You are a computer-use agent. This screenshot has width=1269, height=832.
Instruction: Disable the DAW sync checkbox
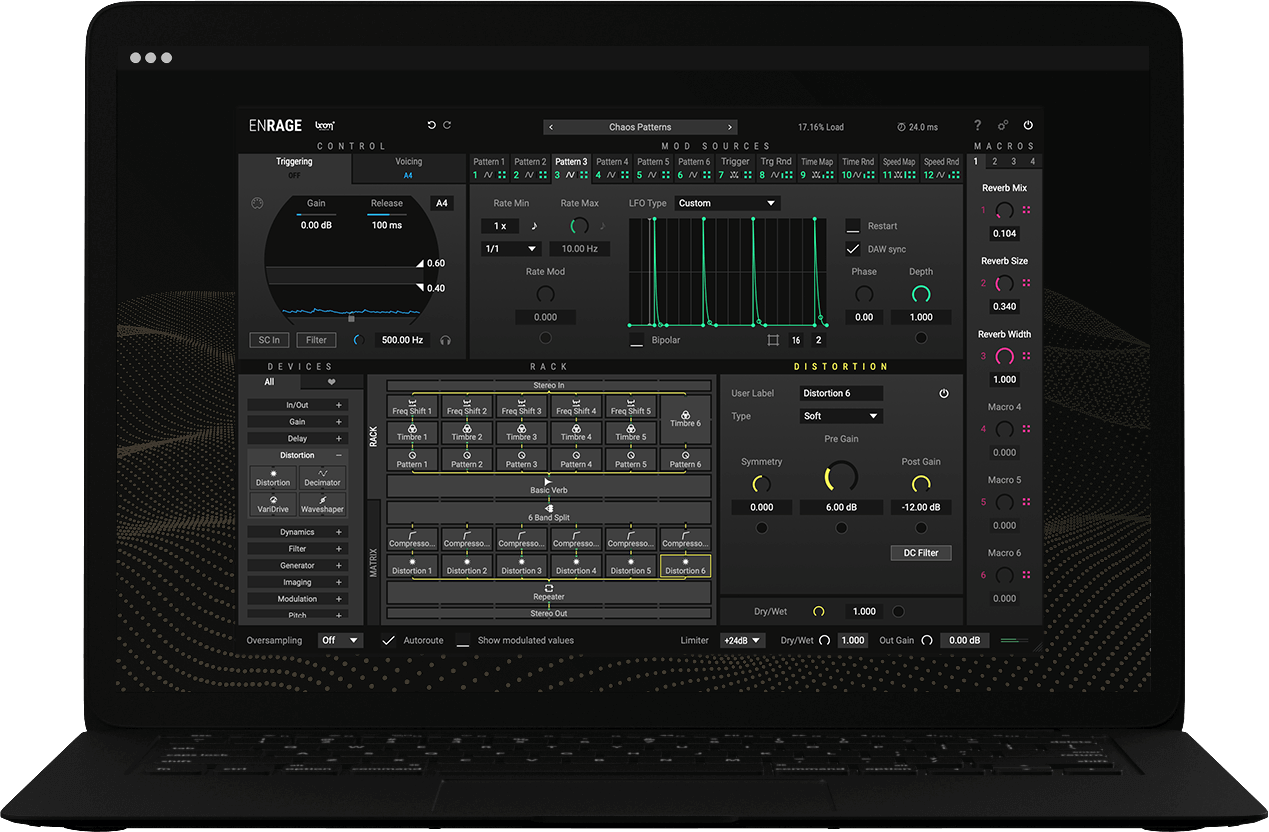(x=853, y=249)
